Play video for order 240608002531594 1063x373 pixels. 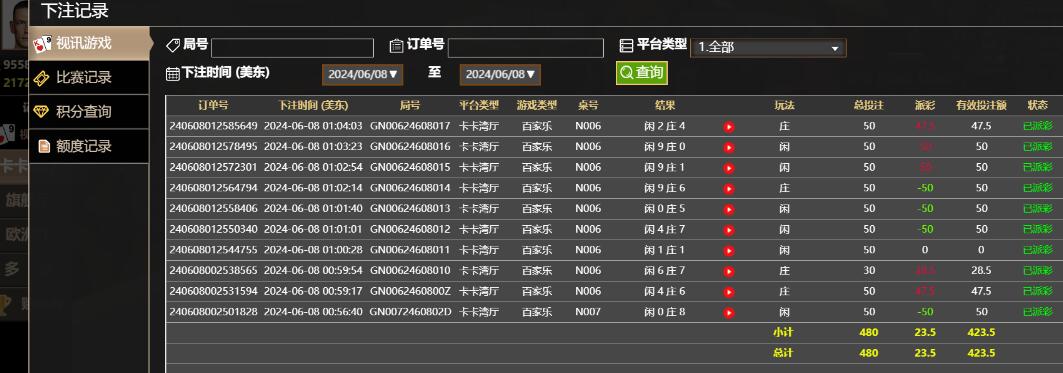(x=729, y=292)
